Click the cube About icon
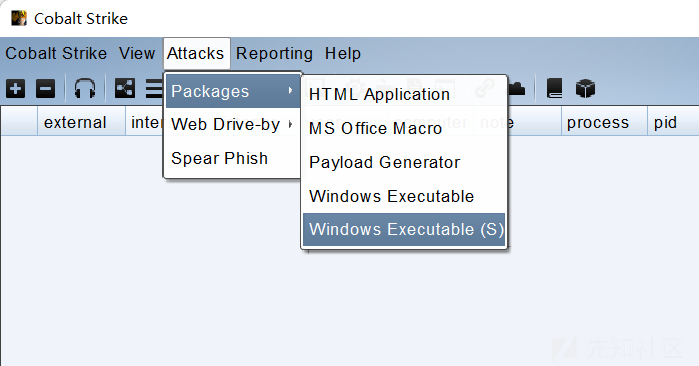This screenshot has width=699, height=366. coord(585,88)
